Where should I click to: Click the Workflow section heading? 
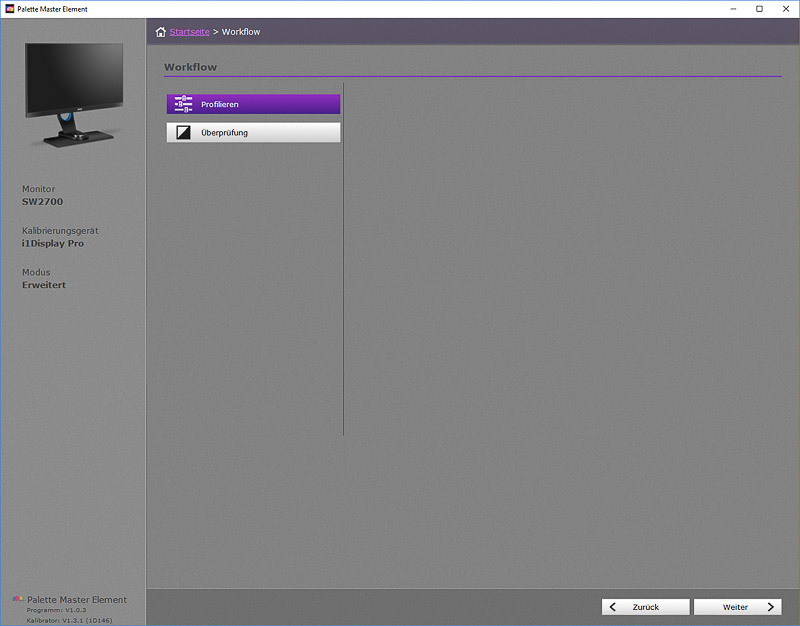(x=190, y=67)
